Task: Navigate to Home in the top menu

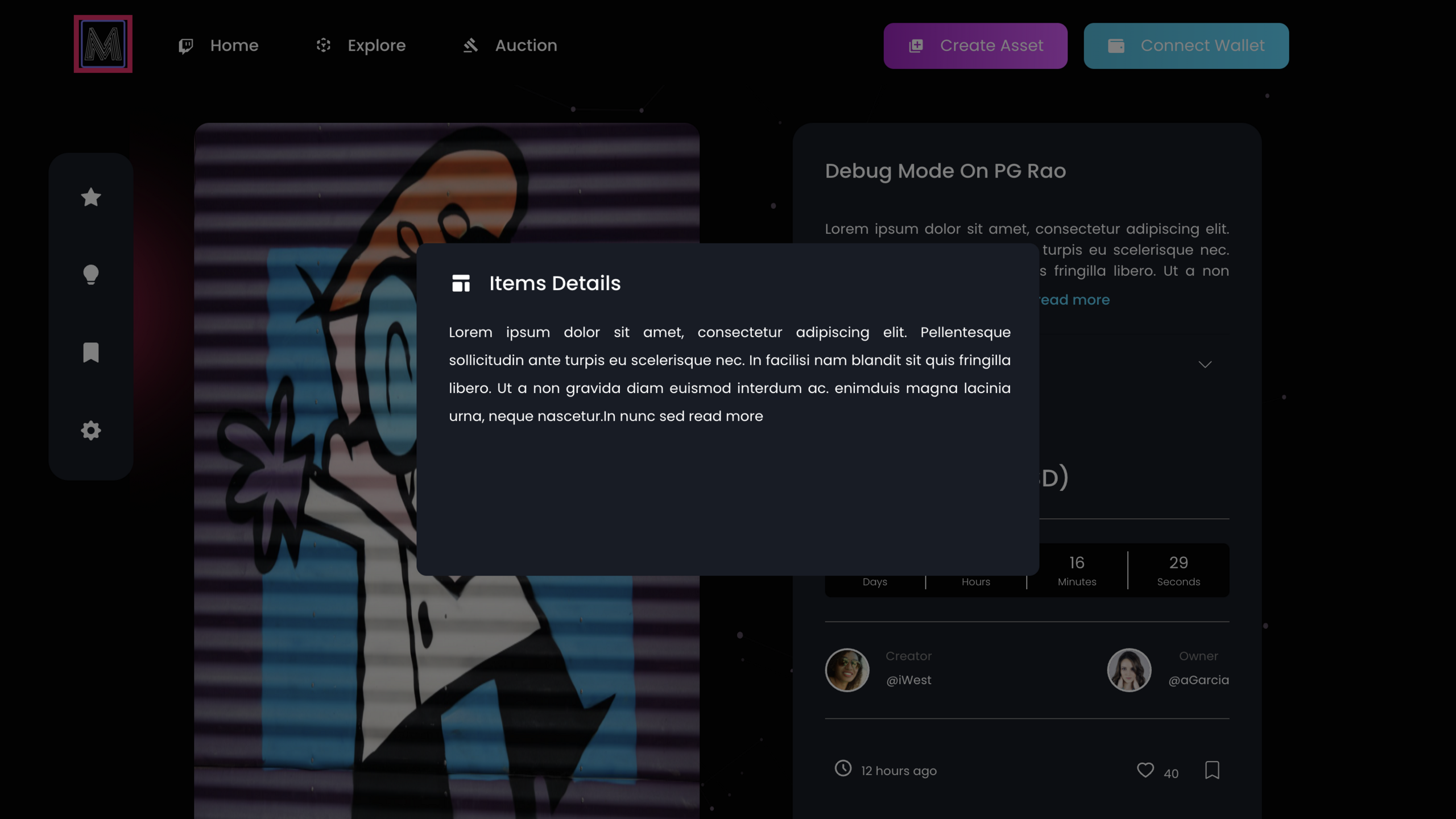Action: (233, 45)
